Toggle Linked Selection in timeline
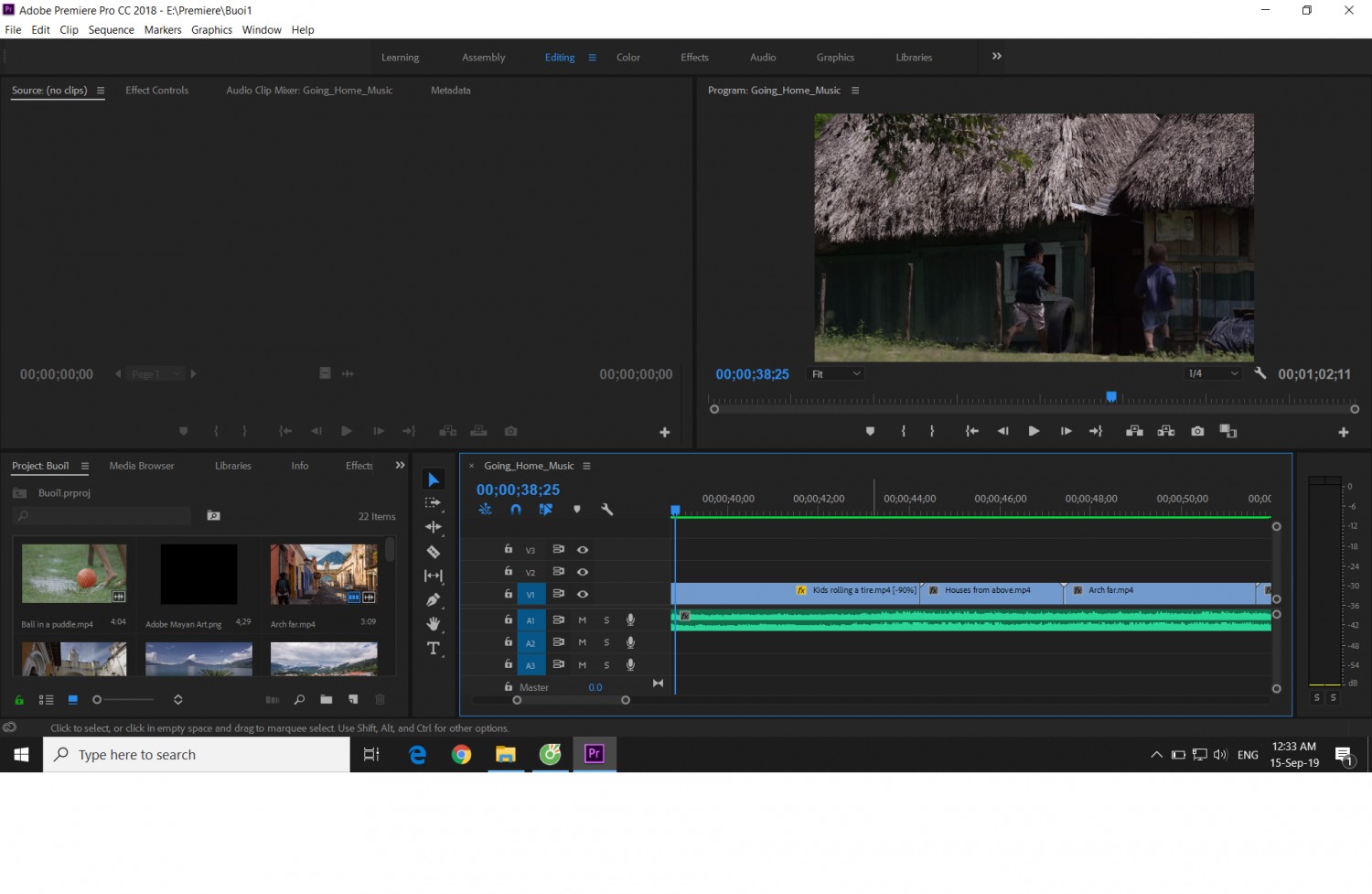Viewport: 1372px width, 894px height. pos(546,510)
